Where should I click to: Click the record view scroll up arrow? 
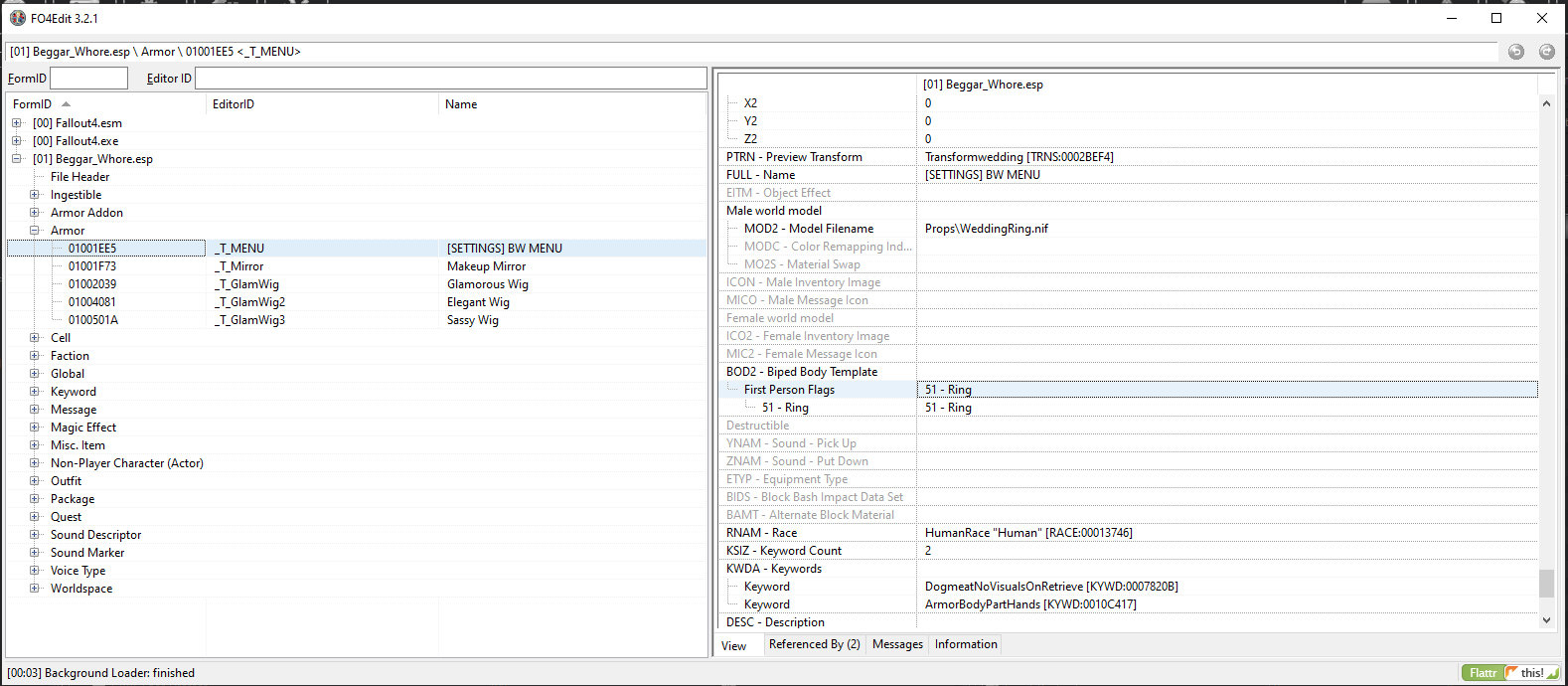click(1546, 103)
